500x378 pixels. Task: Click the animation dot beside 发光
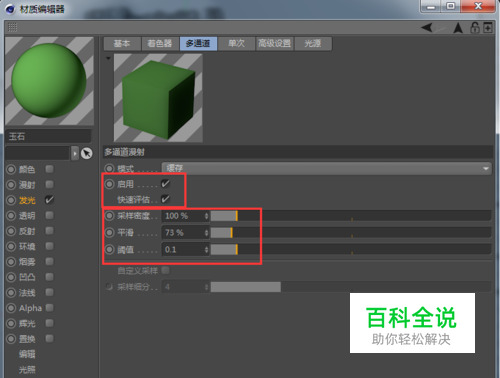tap(11, 200)
